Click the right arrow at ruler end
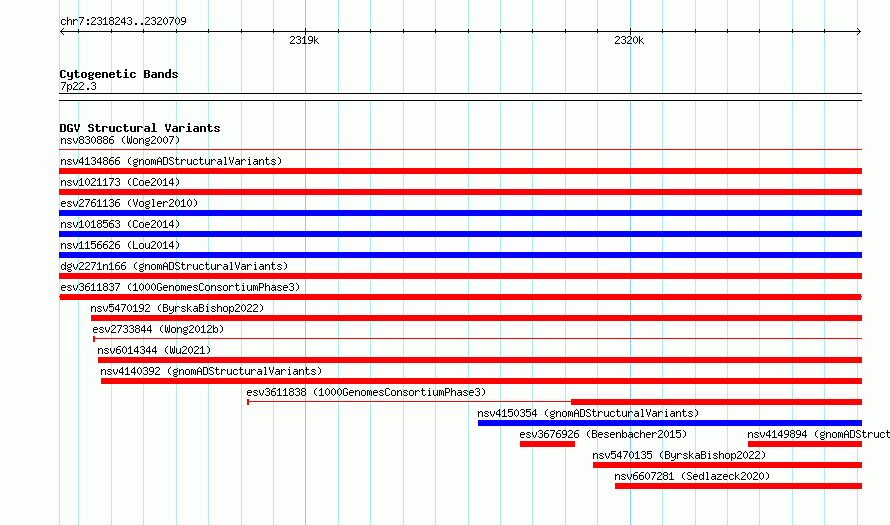890x525 pixels. (x=859, y=32)
